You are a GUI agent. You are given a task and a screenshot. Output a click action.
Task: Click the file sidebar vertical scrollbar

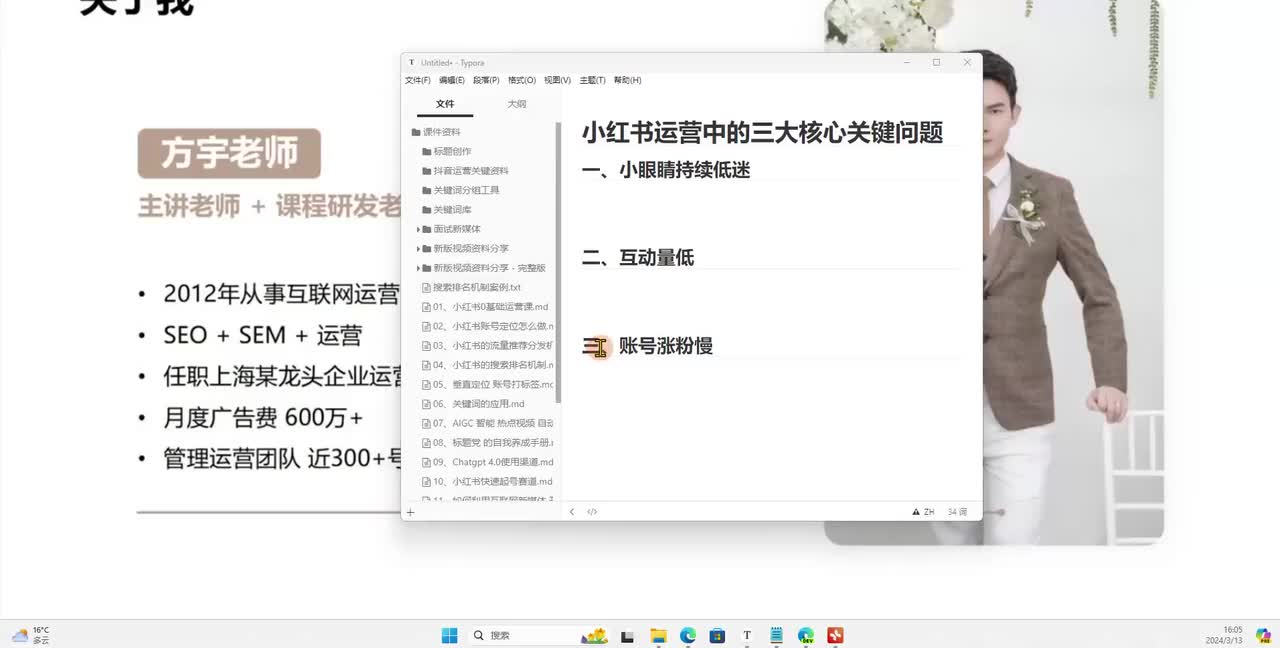(x=558, y=262)
